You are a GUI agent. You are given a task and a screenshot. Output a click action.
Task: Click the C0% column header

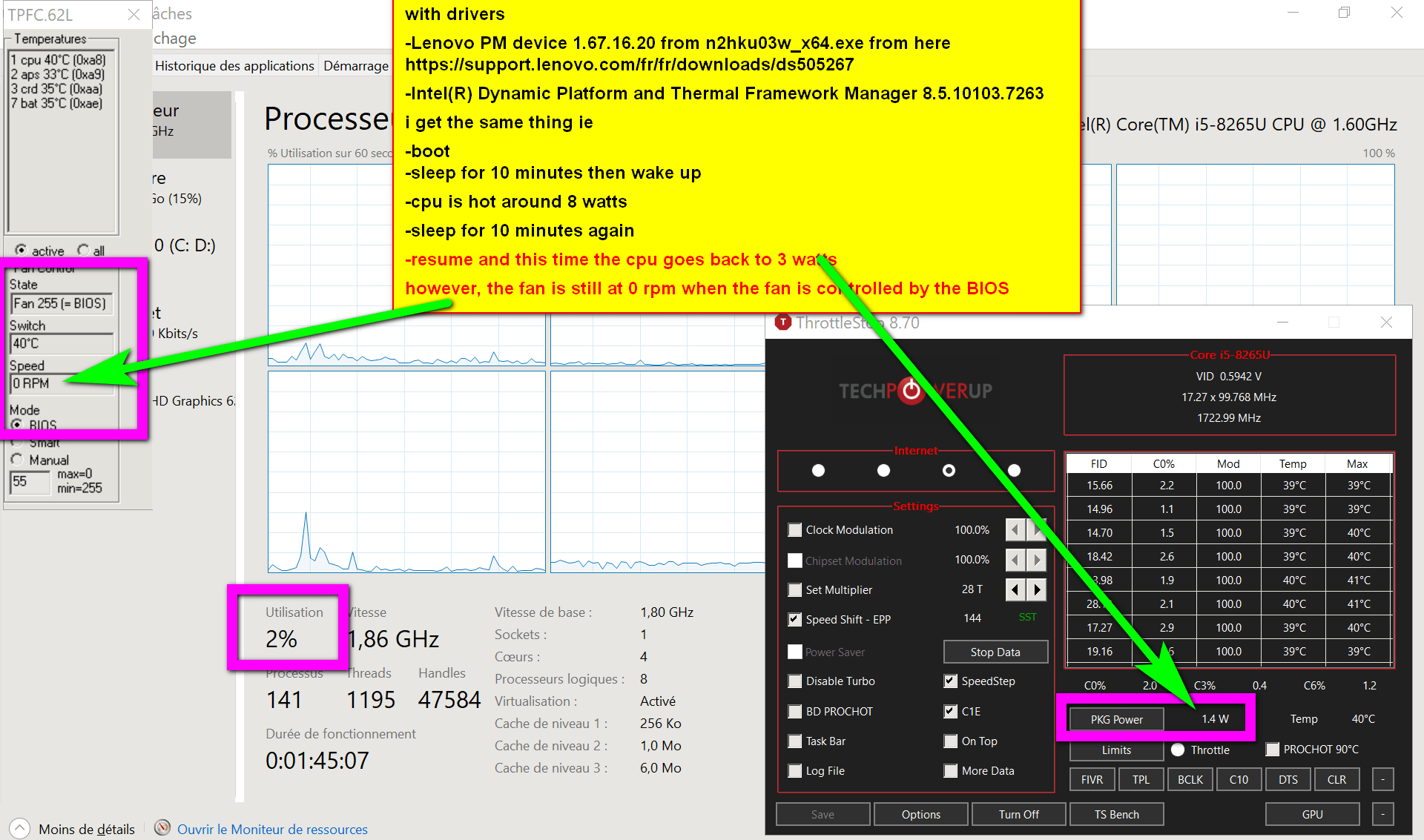coord(1164,463)
